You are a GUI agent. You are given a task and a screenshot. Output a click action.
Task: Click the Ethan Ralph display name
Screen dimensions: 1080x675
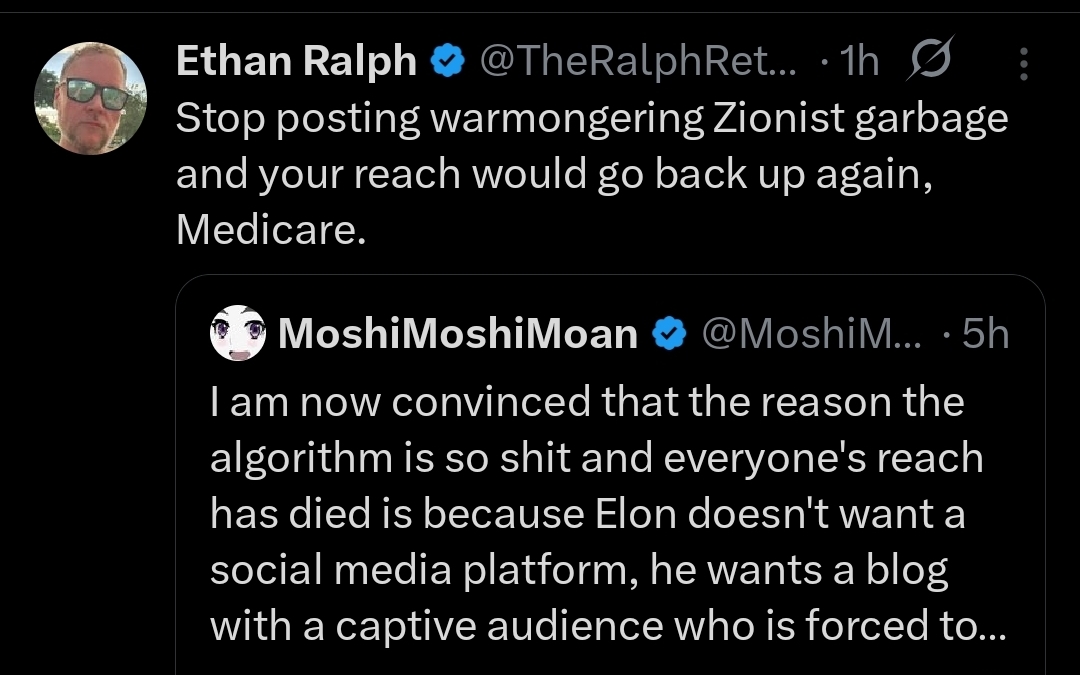(296, 62)
